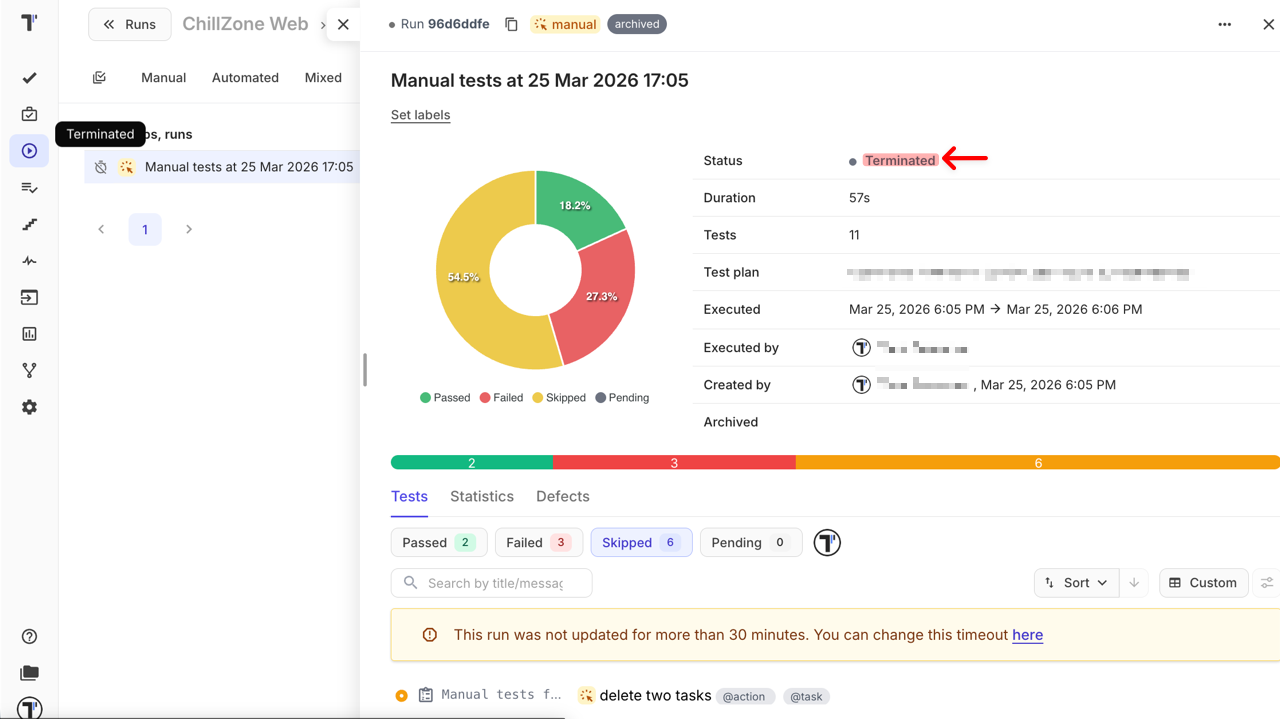
Task: Switch to the Defects tab
Action: click(x=562, y=496)
